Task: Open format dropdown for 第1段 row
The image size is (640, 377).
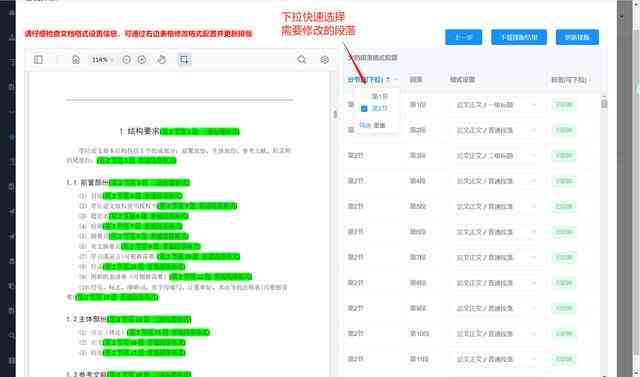Action: point(495,105)
